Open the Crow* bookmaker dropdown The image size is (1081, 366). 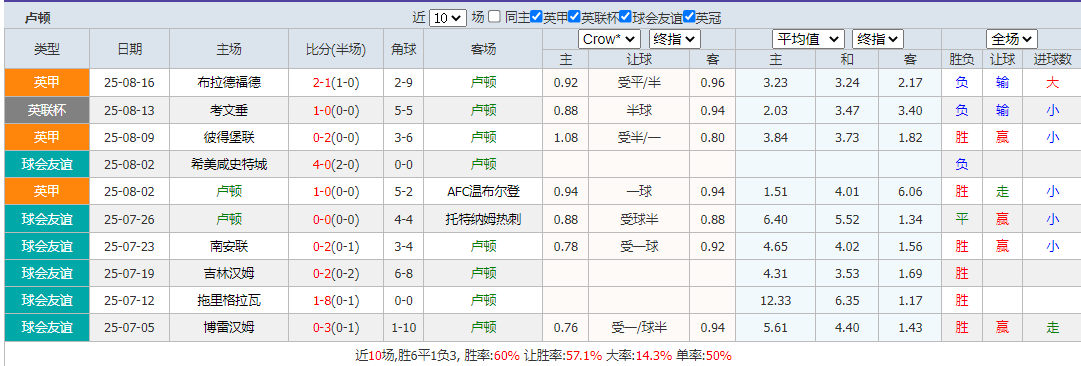609,39
